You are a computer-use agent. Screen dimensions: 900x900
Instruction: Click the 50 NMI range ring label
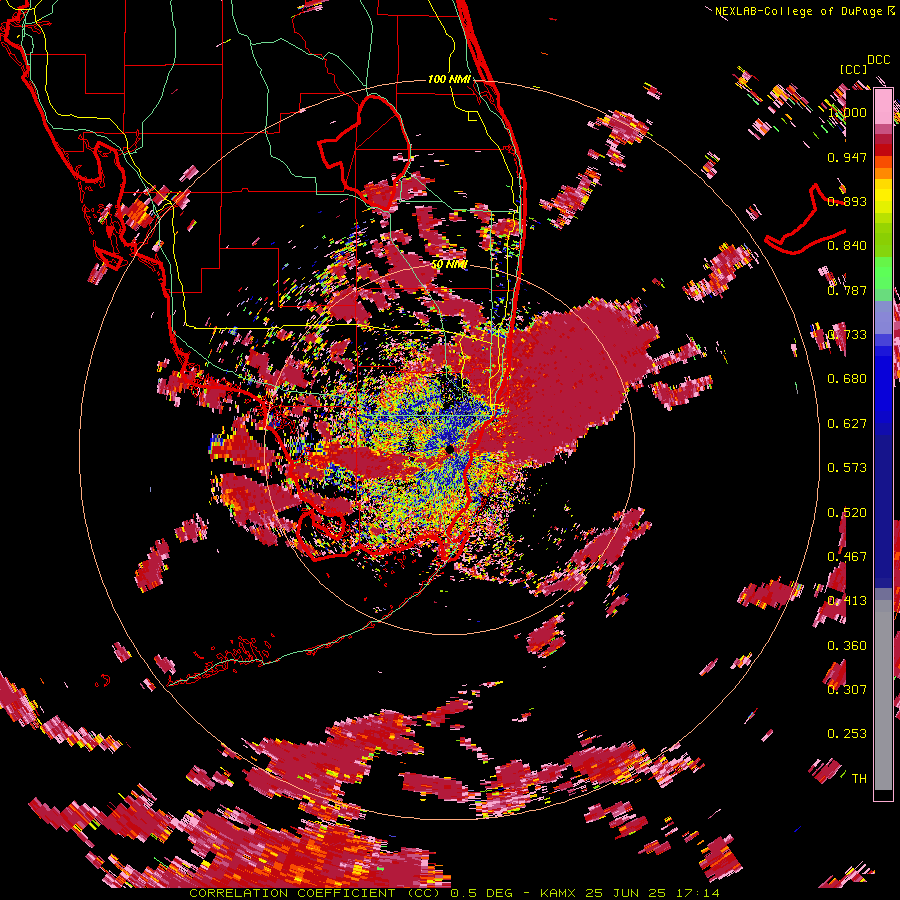pyautogui.click(x=449, y=265)
